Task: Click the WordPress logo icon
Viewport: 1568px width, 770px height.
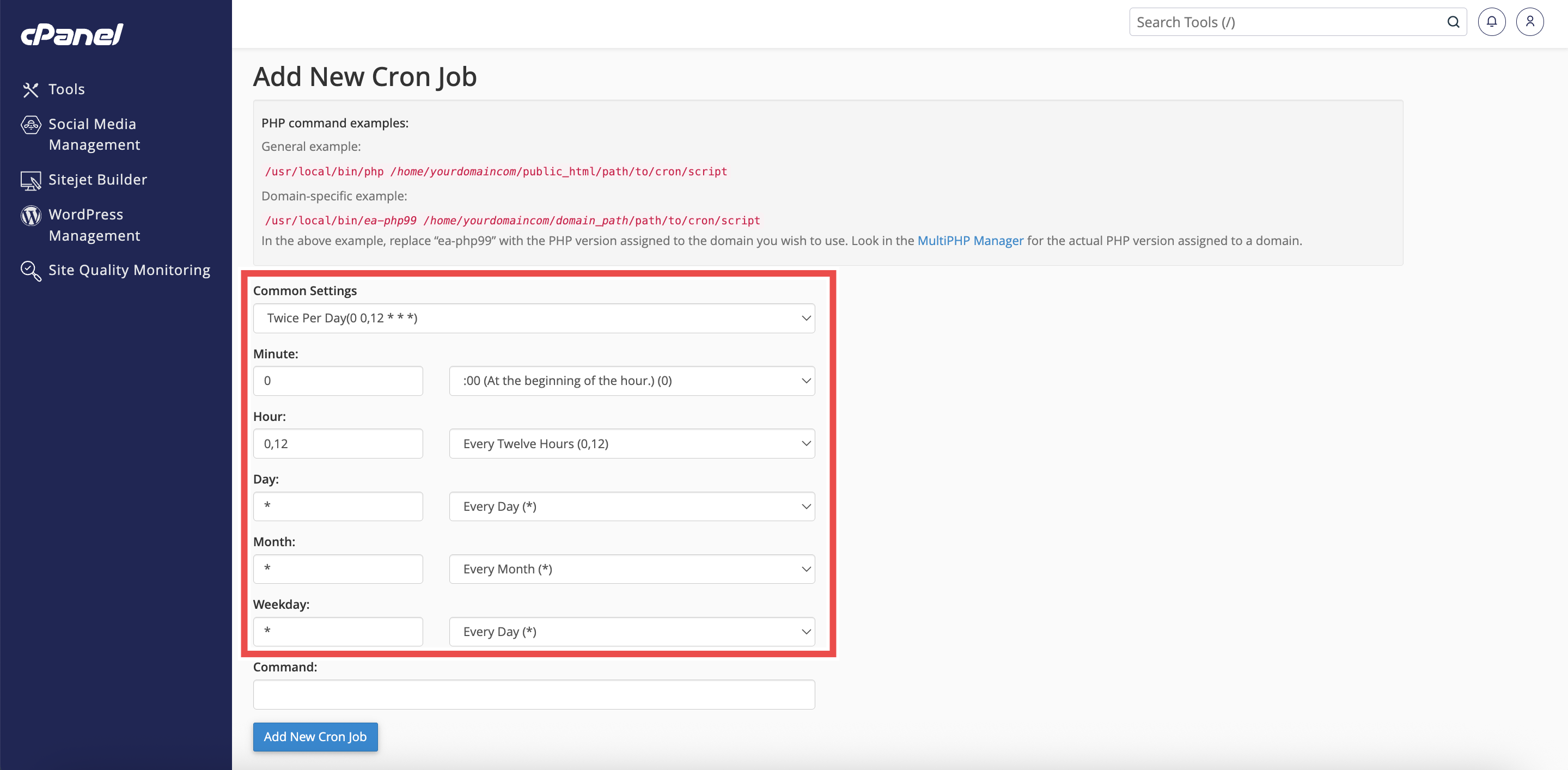Action: [30, 215]
